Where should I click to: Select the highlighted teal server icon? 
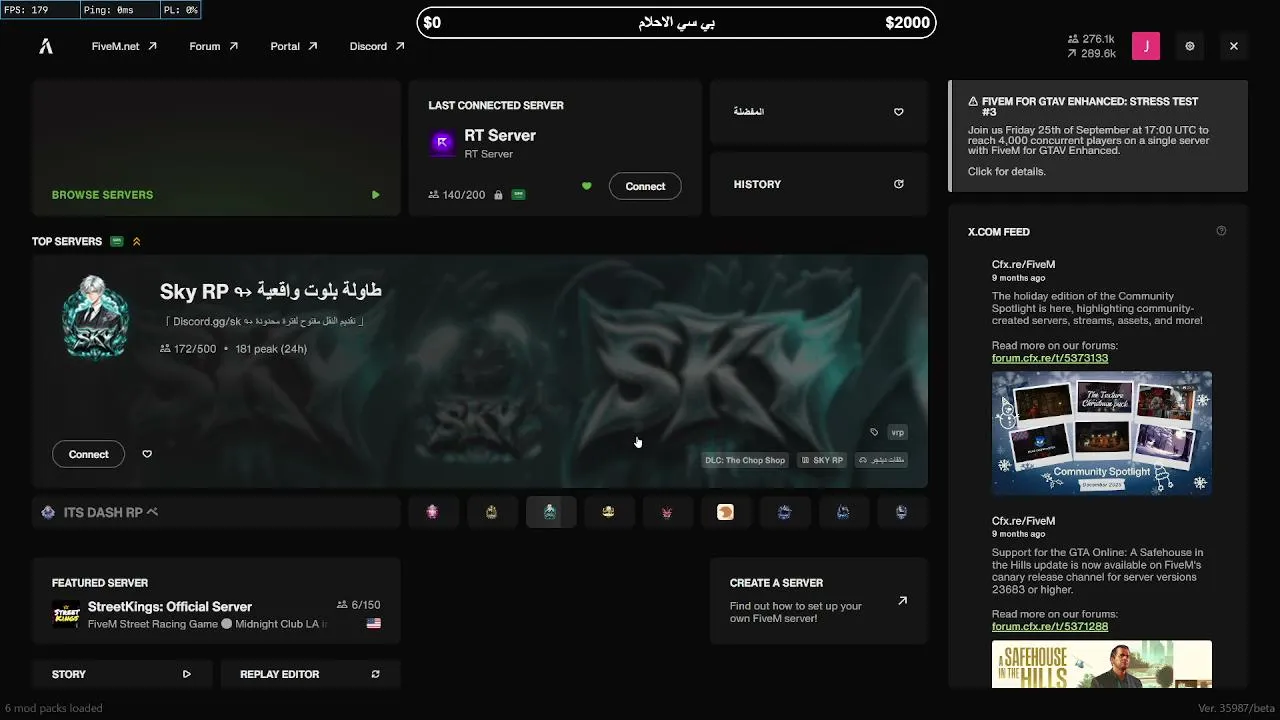pos(550,512)
